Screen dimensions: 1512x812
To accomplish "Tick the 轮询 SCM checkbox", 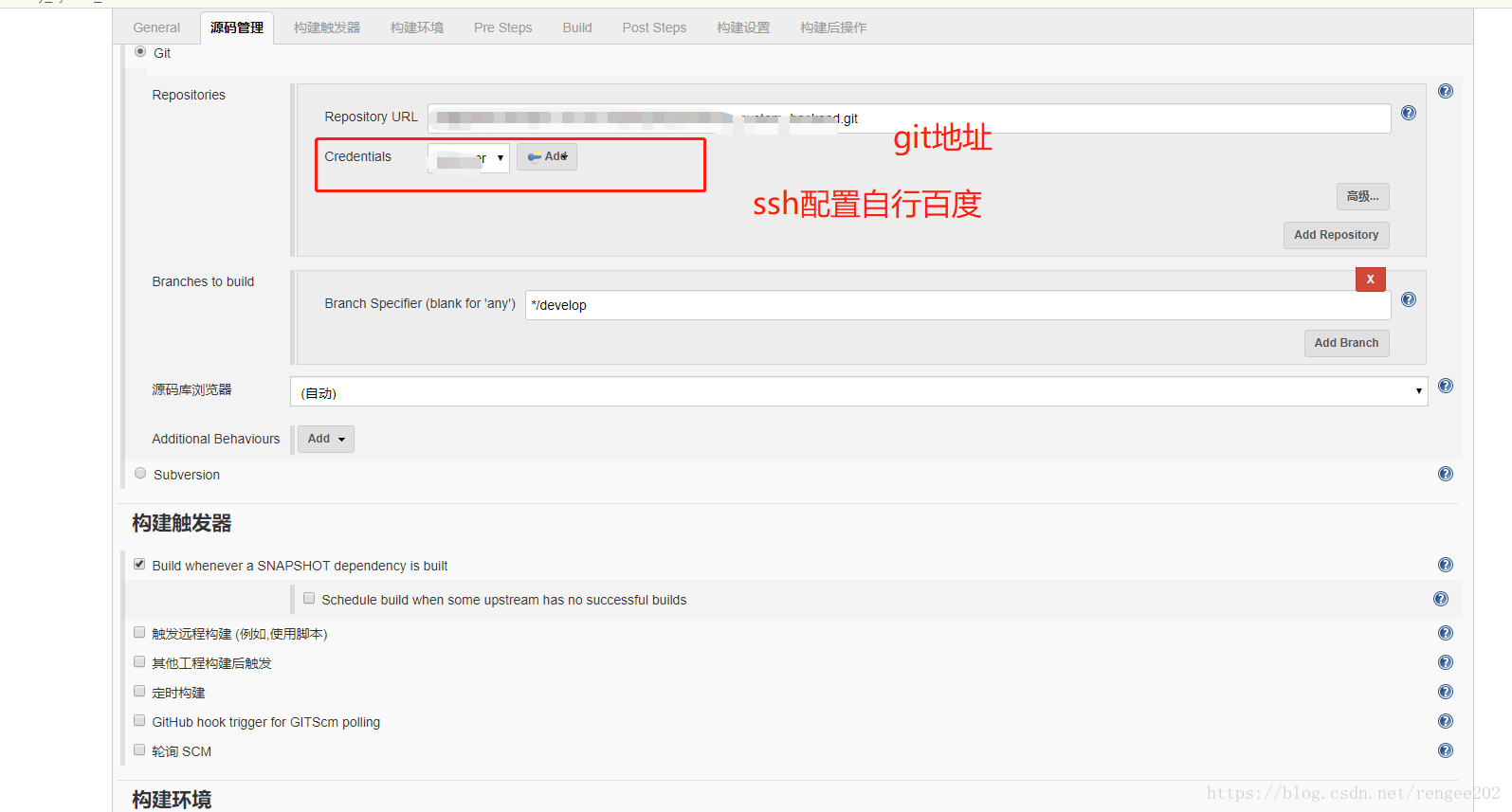I will point(139,750).
